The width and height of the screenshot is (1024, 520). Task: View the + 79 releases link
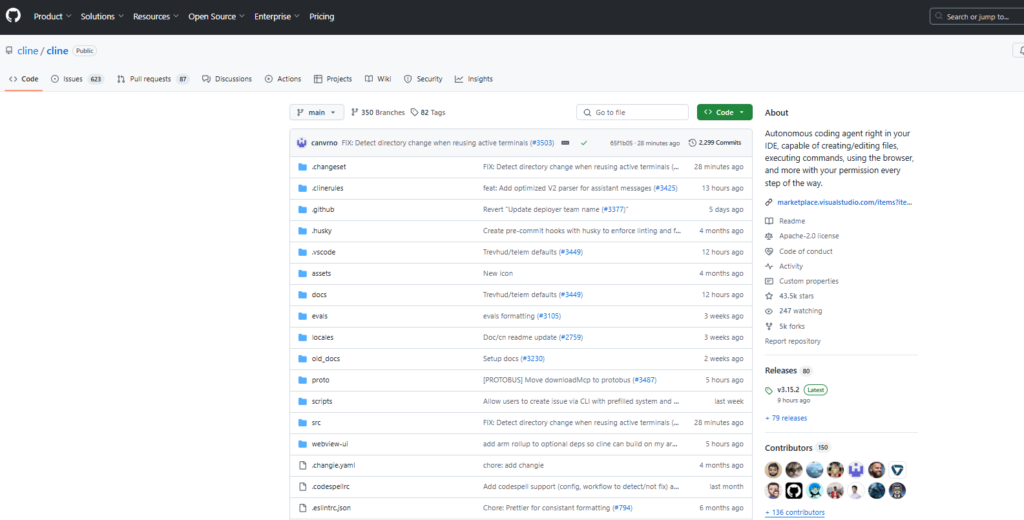786,418
